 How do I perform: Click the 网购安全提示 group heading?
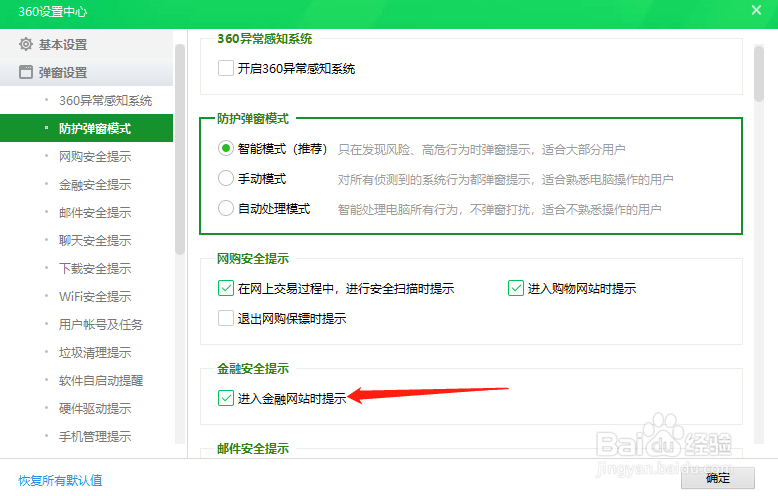coord(253,258)
